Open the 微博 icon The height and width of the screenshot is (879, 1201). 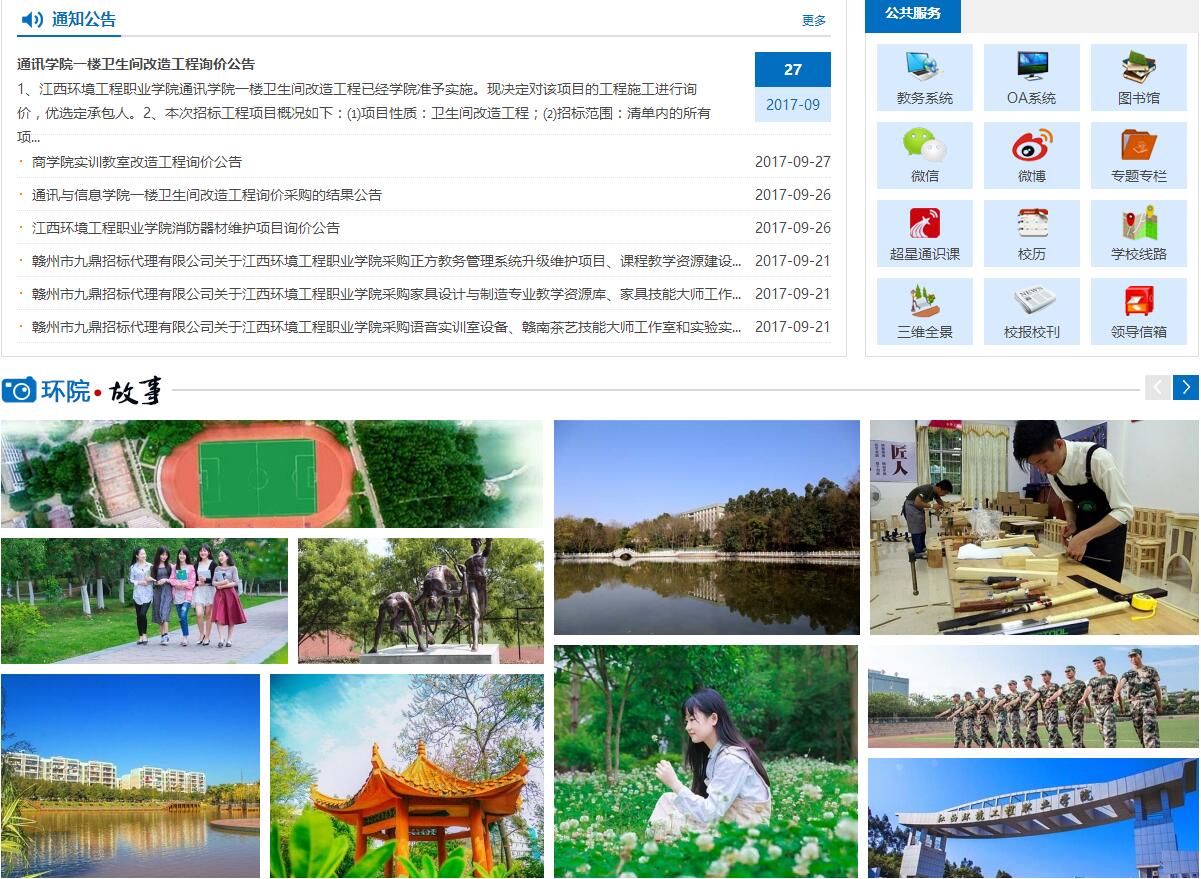pyautogui.click(x=1031, y=146)
